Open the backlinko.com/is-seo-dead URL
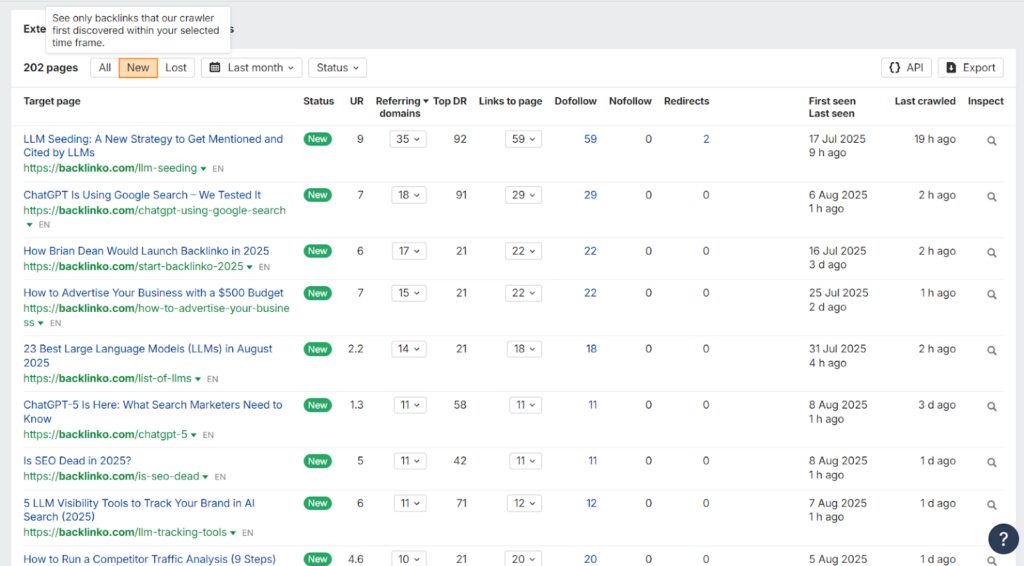This screenshot has height=566, width=1024. pos(111,477)
